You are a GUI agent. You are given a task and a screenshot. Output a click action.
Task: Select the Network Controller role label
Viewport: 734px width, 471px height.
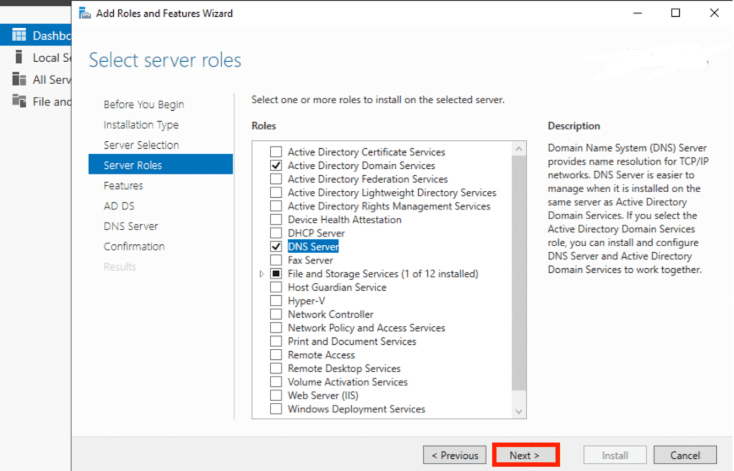330,314
